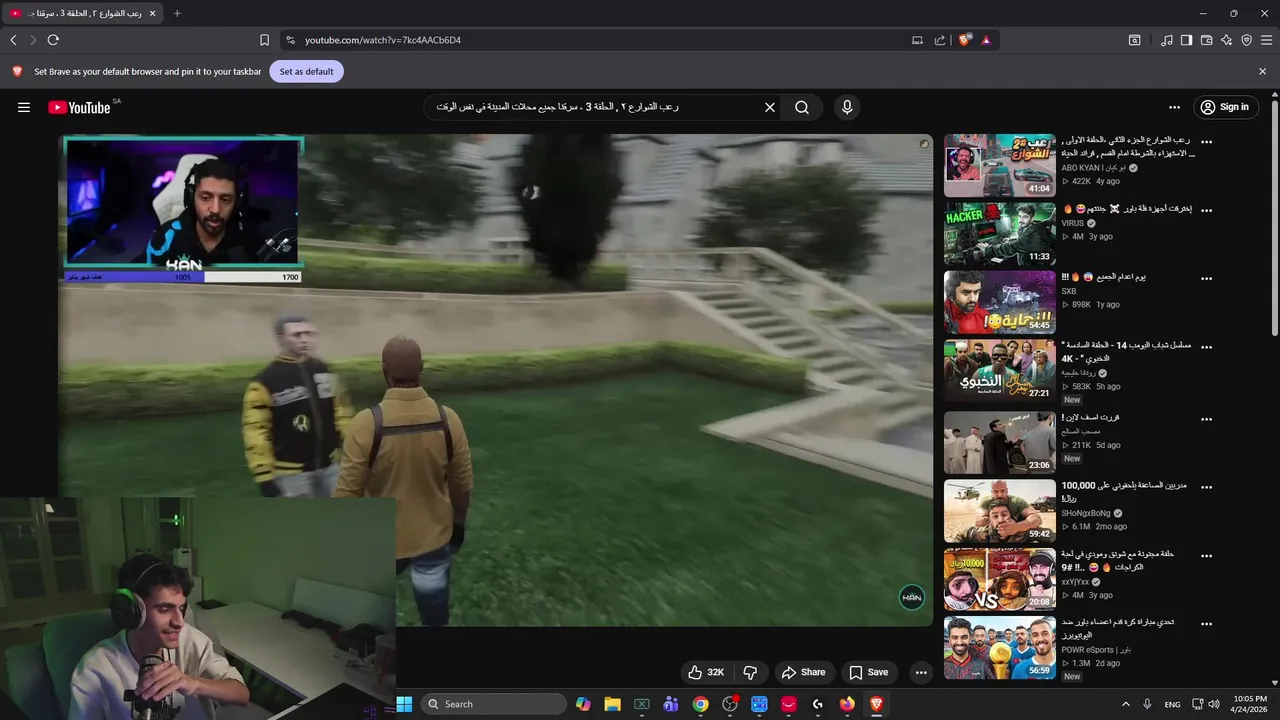This screenshot has width=1280, height=720.
Task: Switch input language via ENG indicator
Action: [x=1172, y=704]
